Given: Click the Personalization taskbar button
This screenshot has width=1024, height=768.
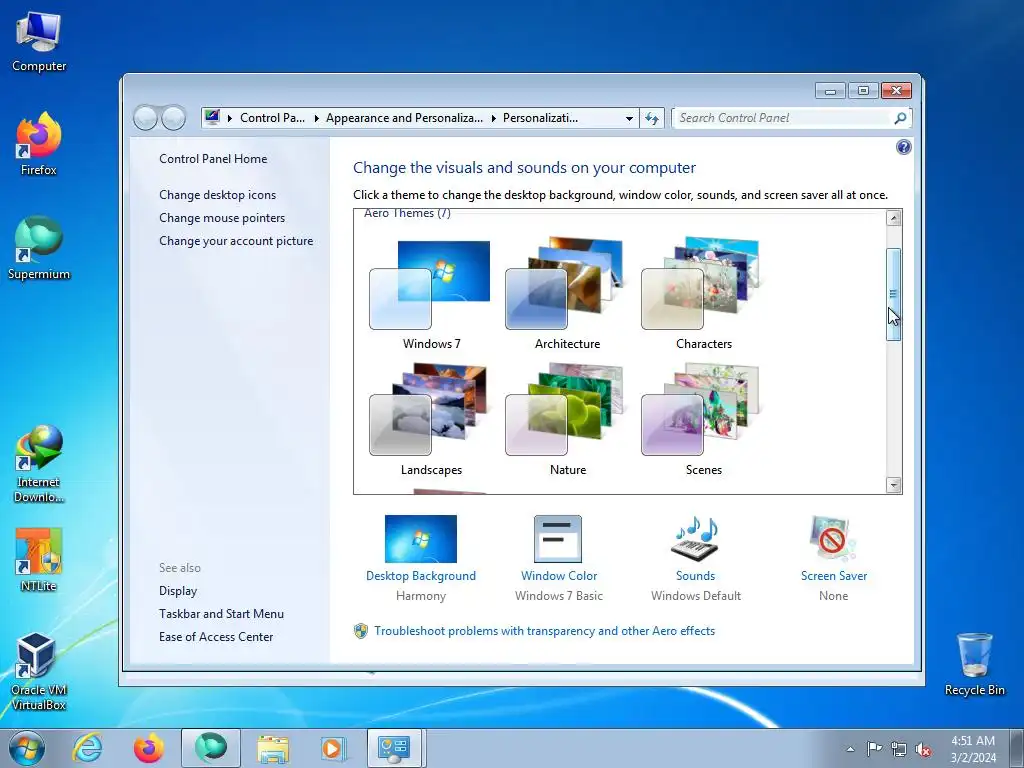Looking at the screenshot, I should click(394, 748).
